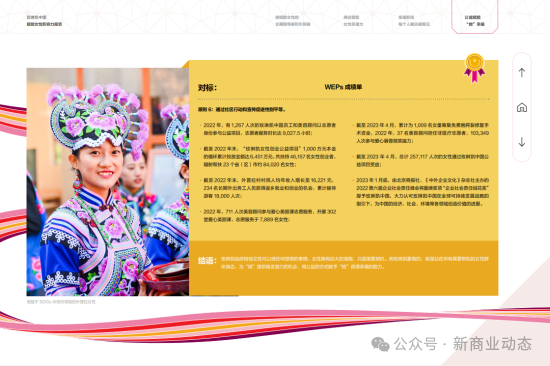Click the 对标: label
This screenshot has height=366, width=550.
[207, 87]
